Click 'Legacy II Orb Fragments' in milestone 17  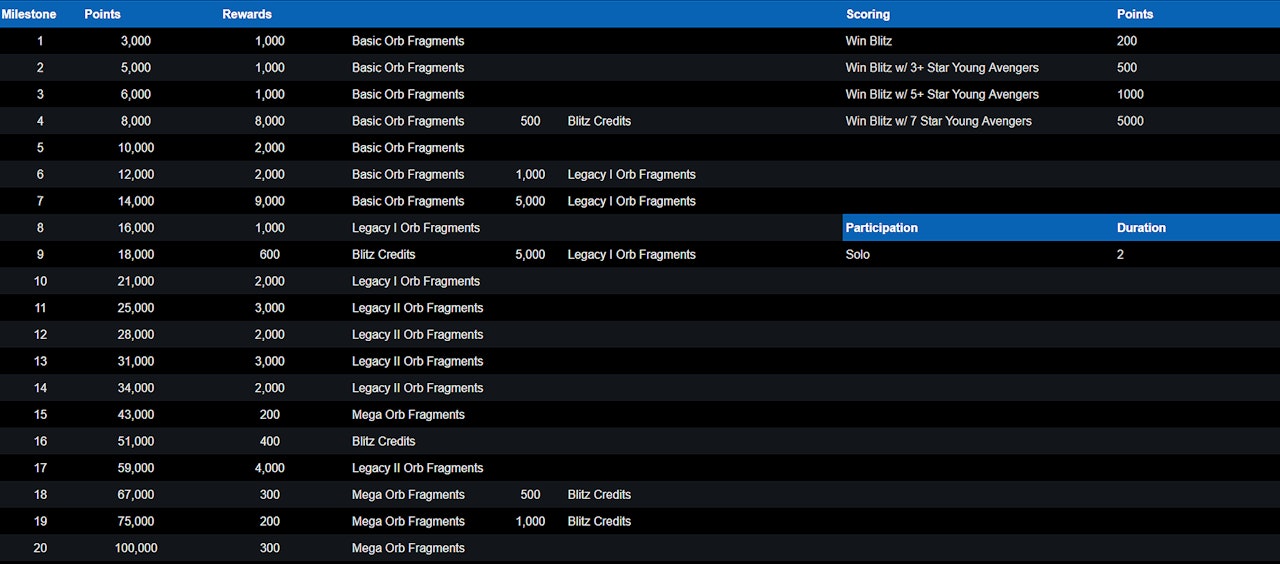click(x=417, y=468)
